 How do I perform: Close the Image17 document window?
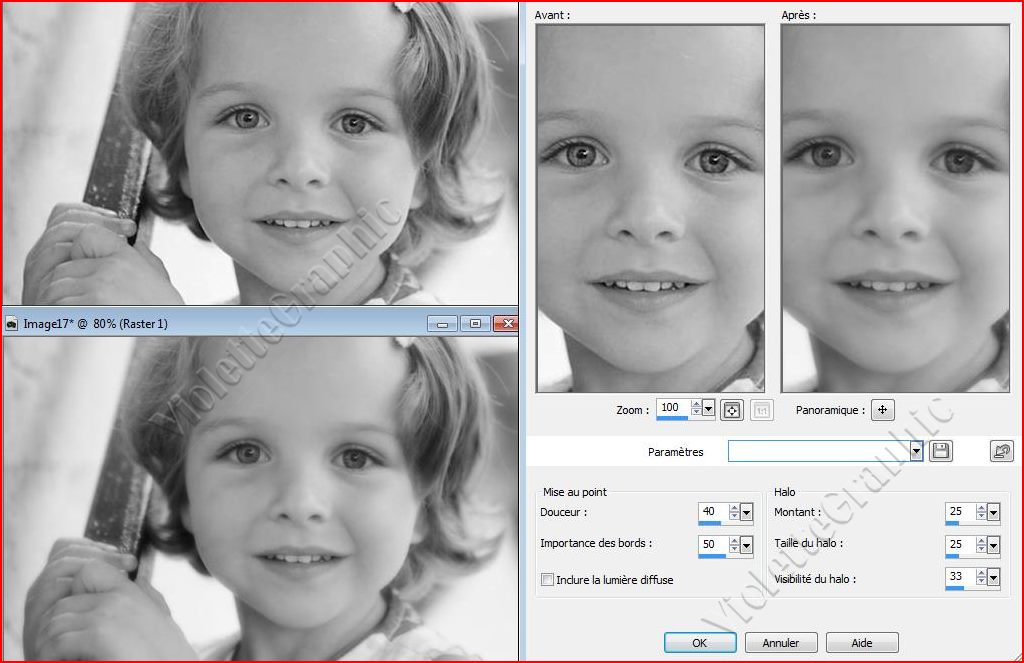(506, 324)
